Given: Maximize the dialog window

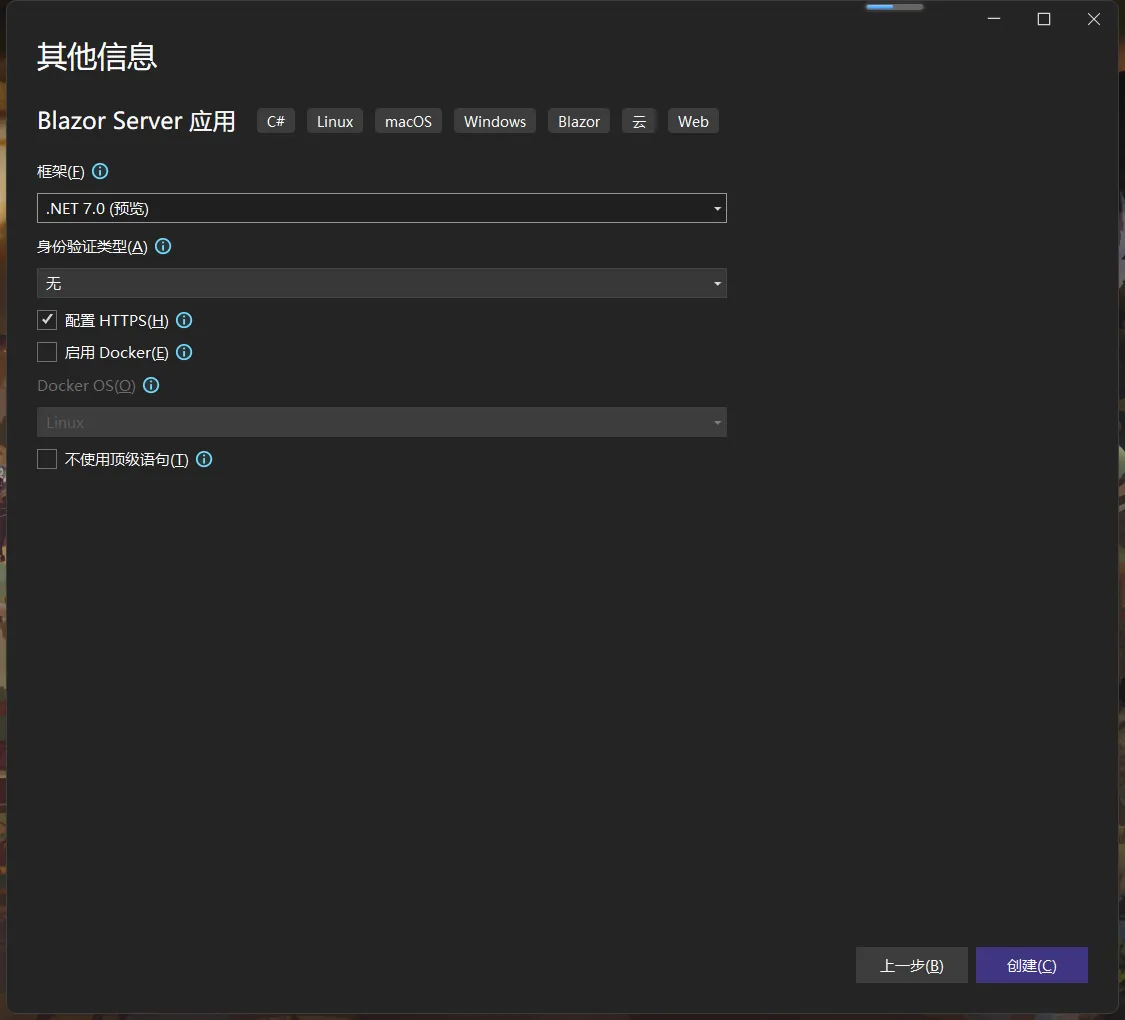Looking at the screenshot, I should [x=1044, y=19].
